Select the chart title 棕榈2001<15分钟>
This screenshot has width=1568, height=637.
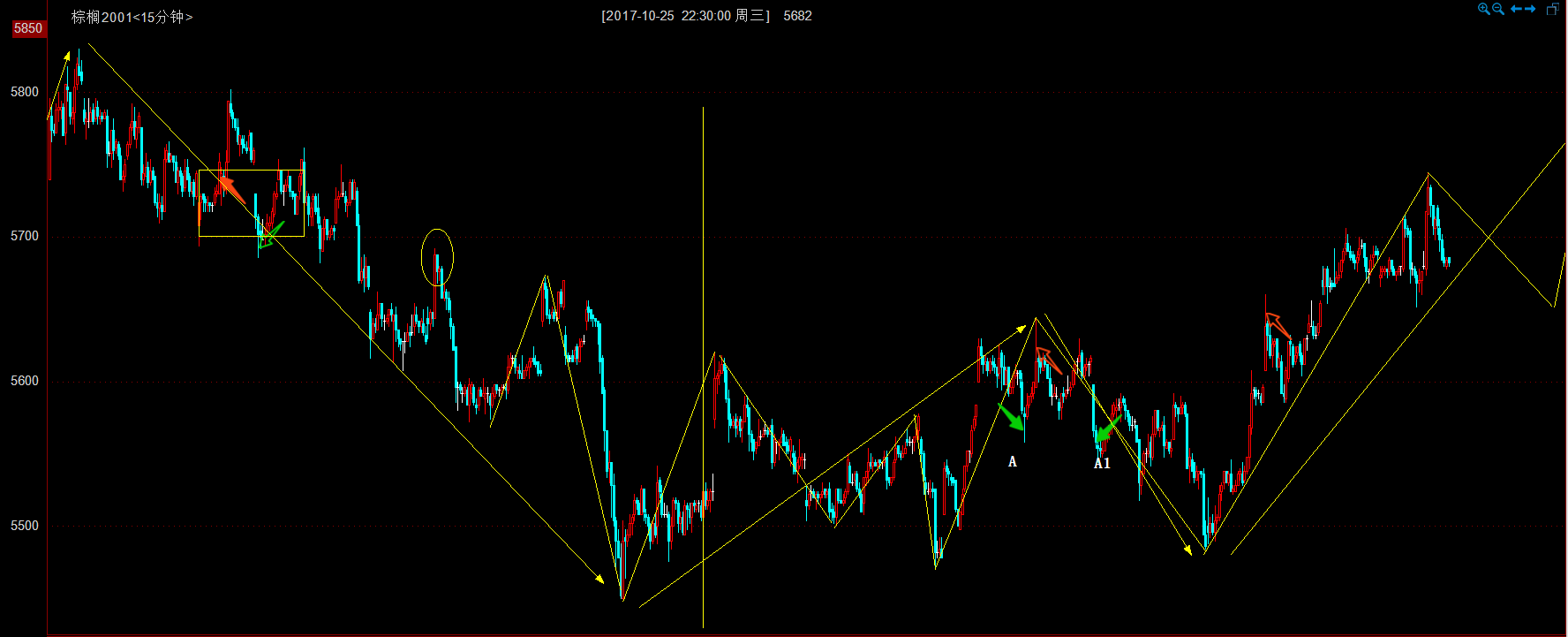click(132, 17)
